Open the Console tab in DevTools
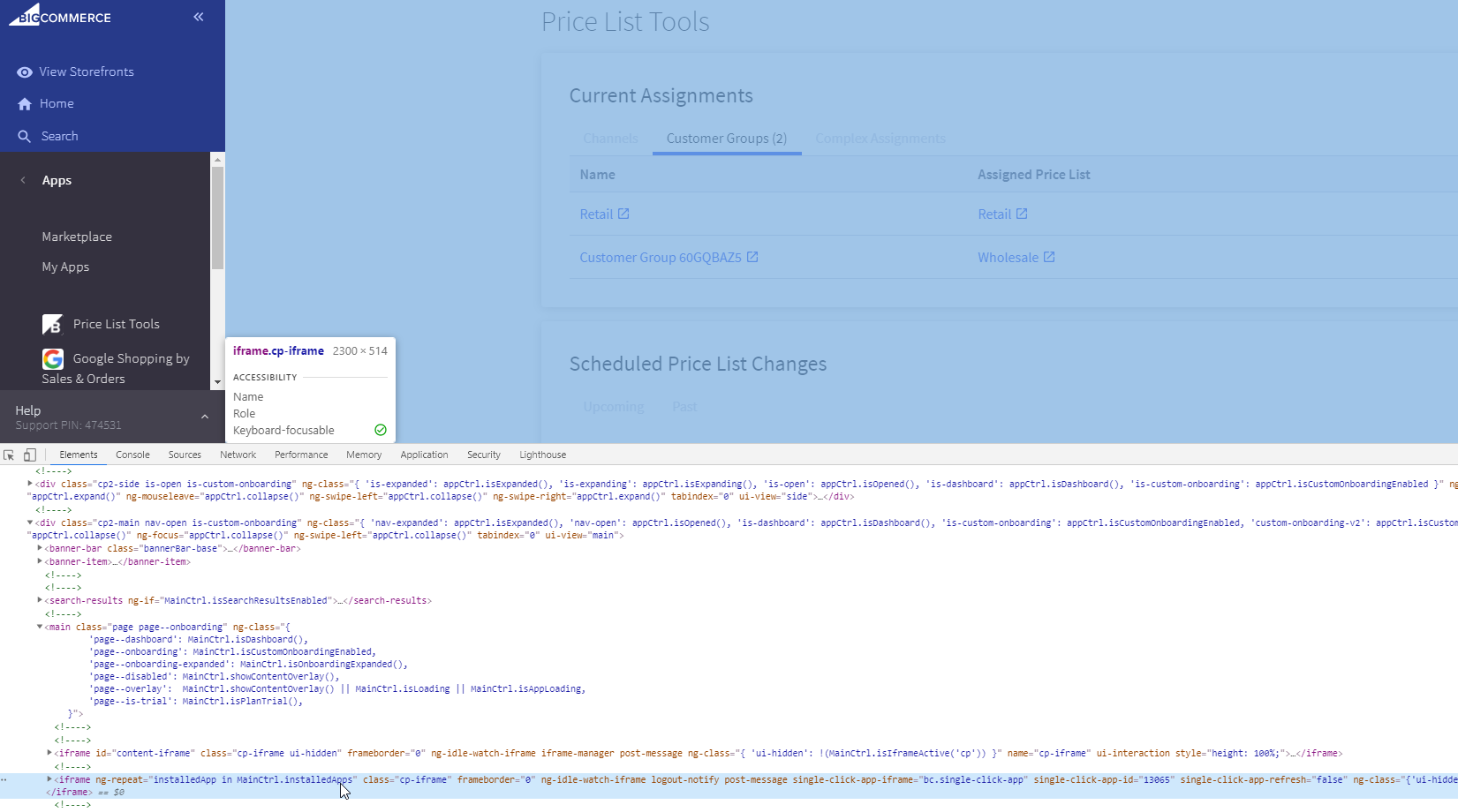Viewport: 1458px width, 812px height. click(132, 455)
